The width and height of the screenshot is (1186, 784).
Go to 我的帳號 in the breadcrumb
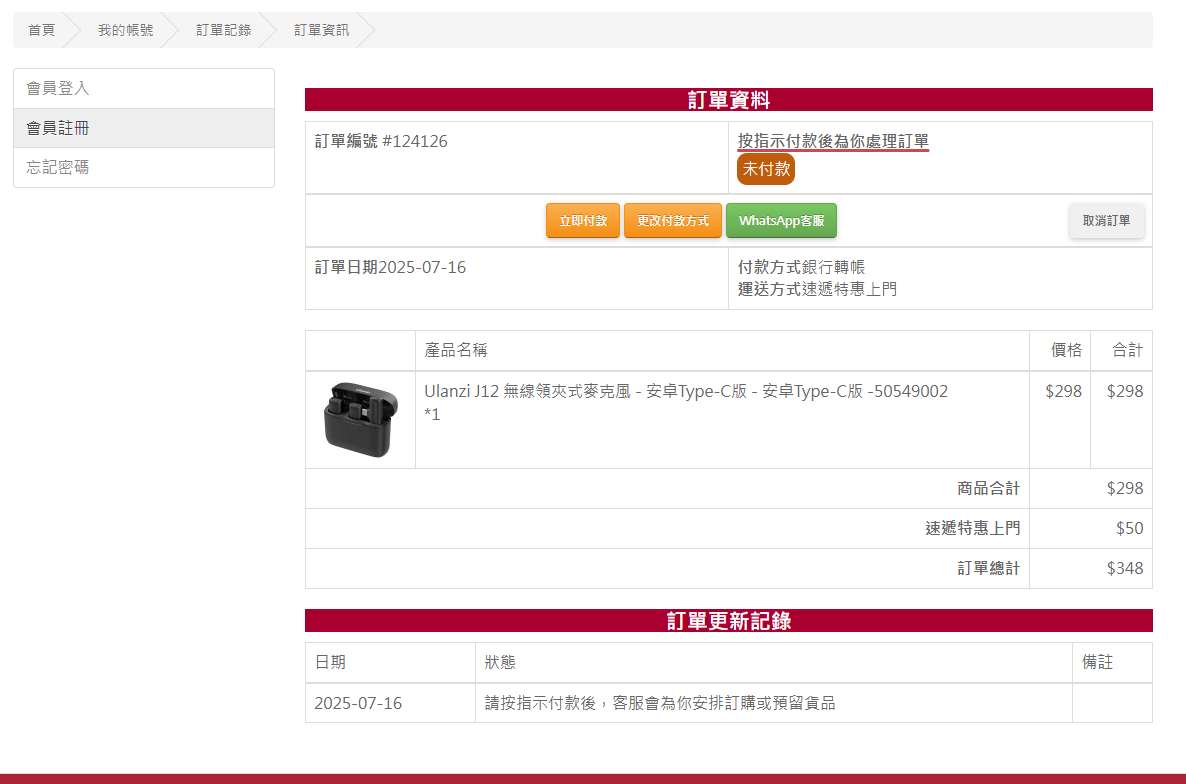tap(125, 30)
